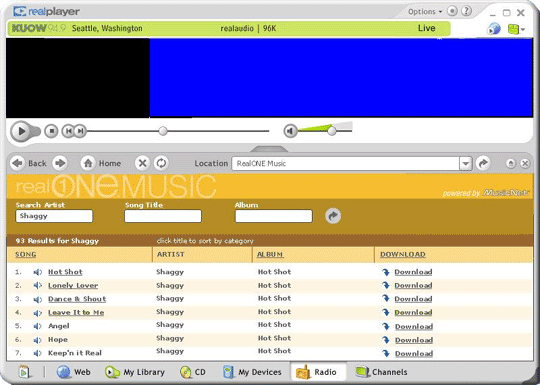
Task: Submit the search with the arrow button
Action: tap(333, 216)
